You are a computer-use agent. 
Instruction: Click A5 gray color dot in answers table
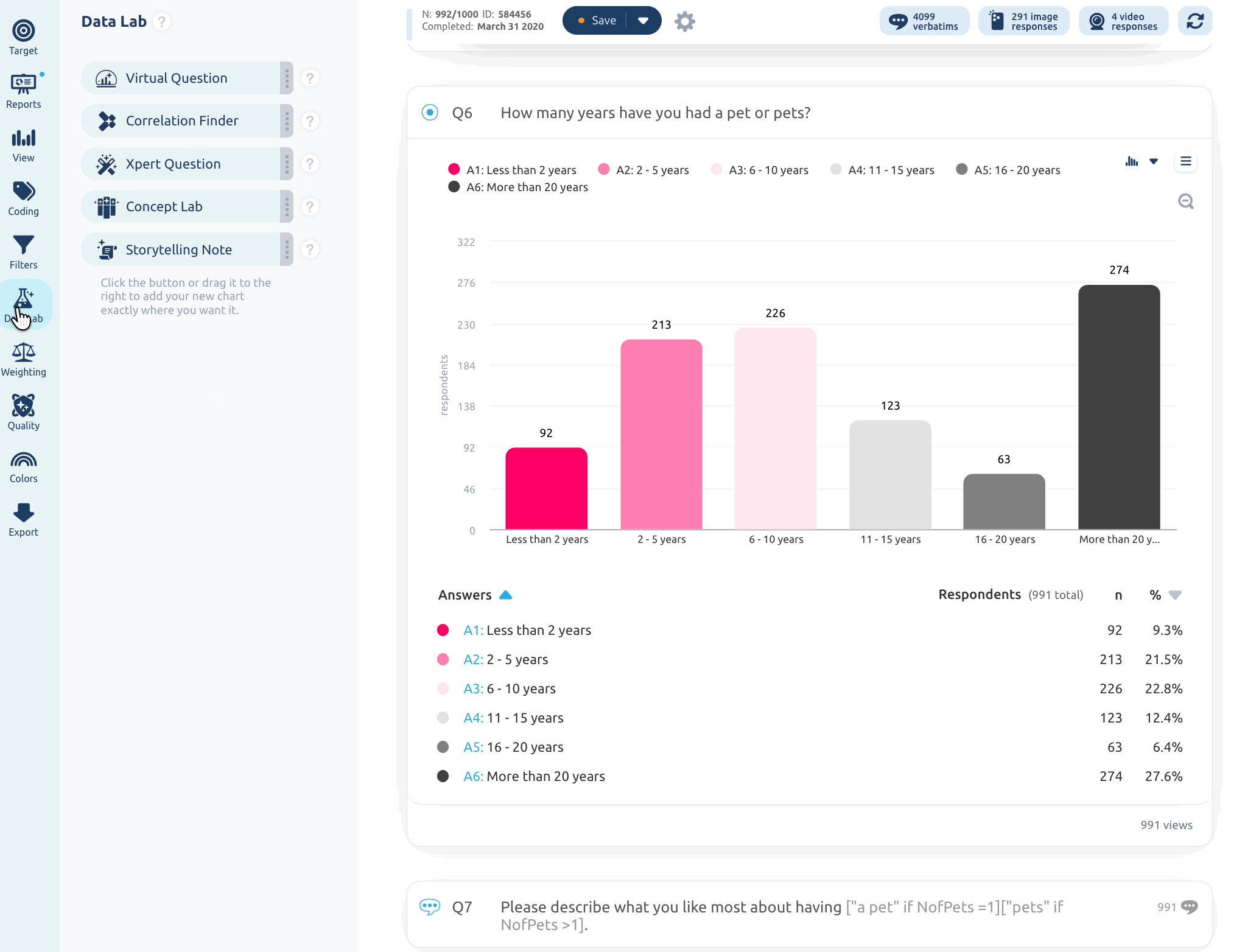[443, 747]
